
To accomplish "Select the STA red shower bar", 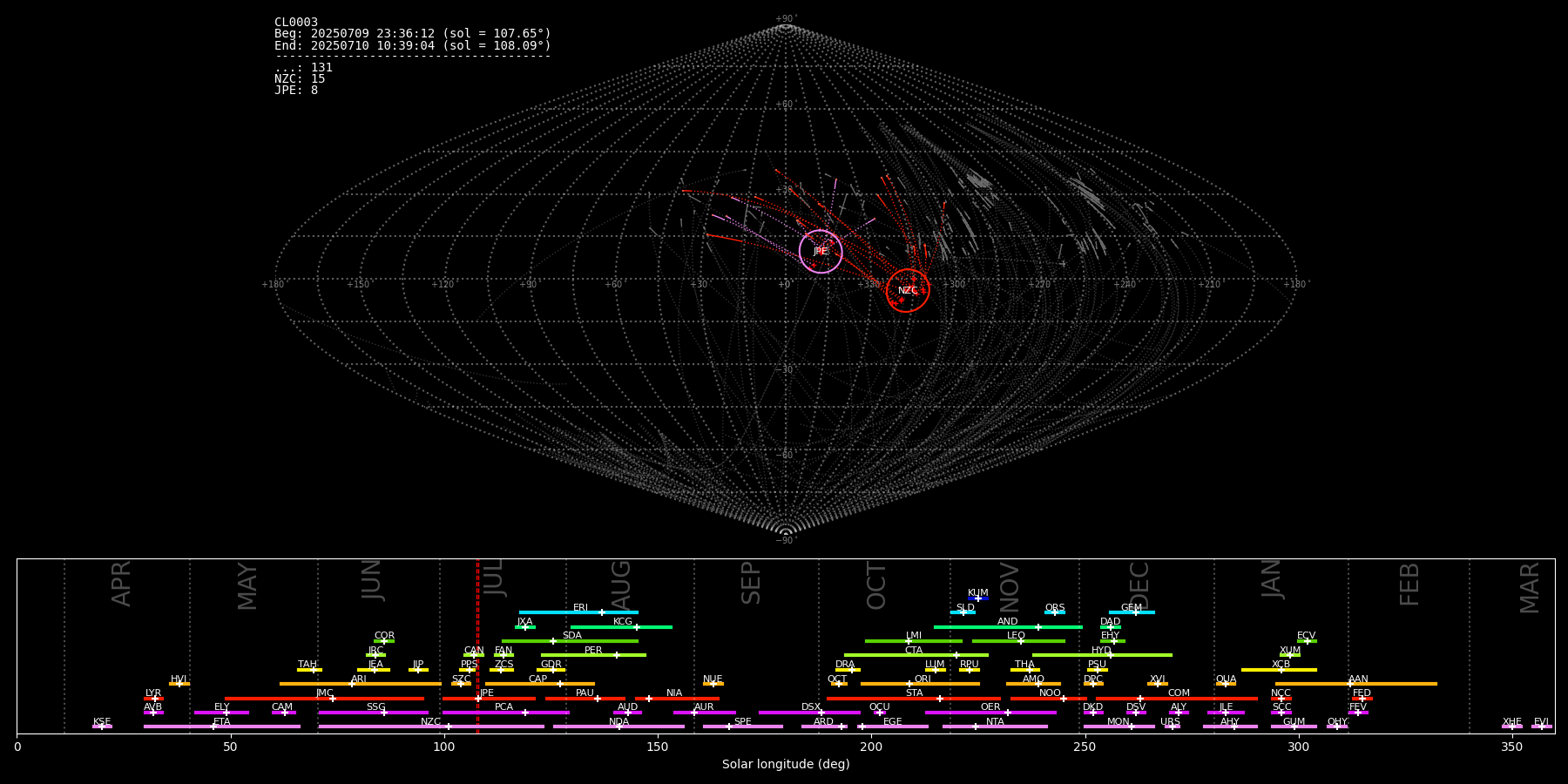I will pyautogui.click(x=914, y=699).
